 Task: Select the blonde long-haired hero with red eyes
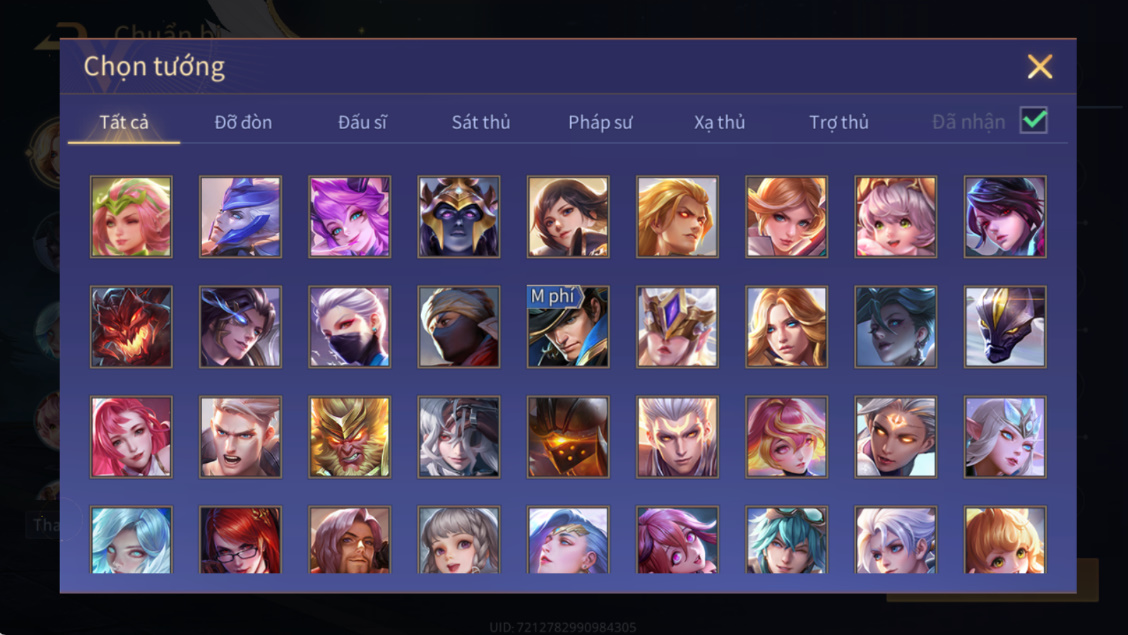tap(677, 216)
